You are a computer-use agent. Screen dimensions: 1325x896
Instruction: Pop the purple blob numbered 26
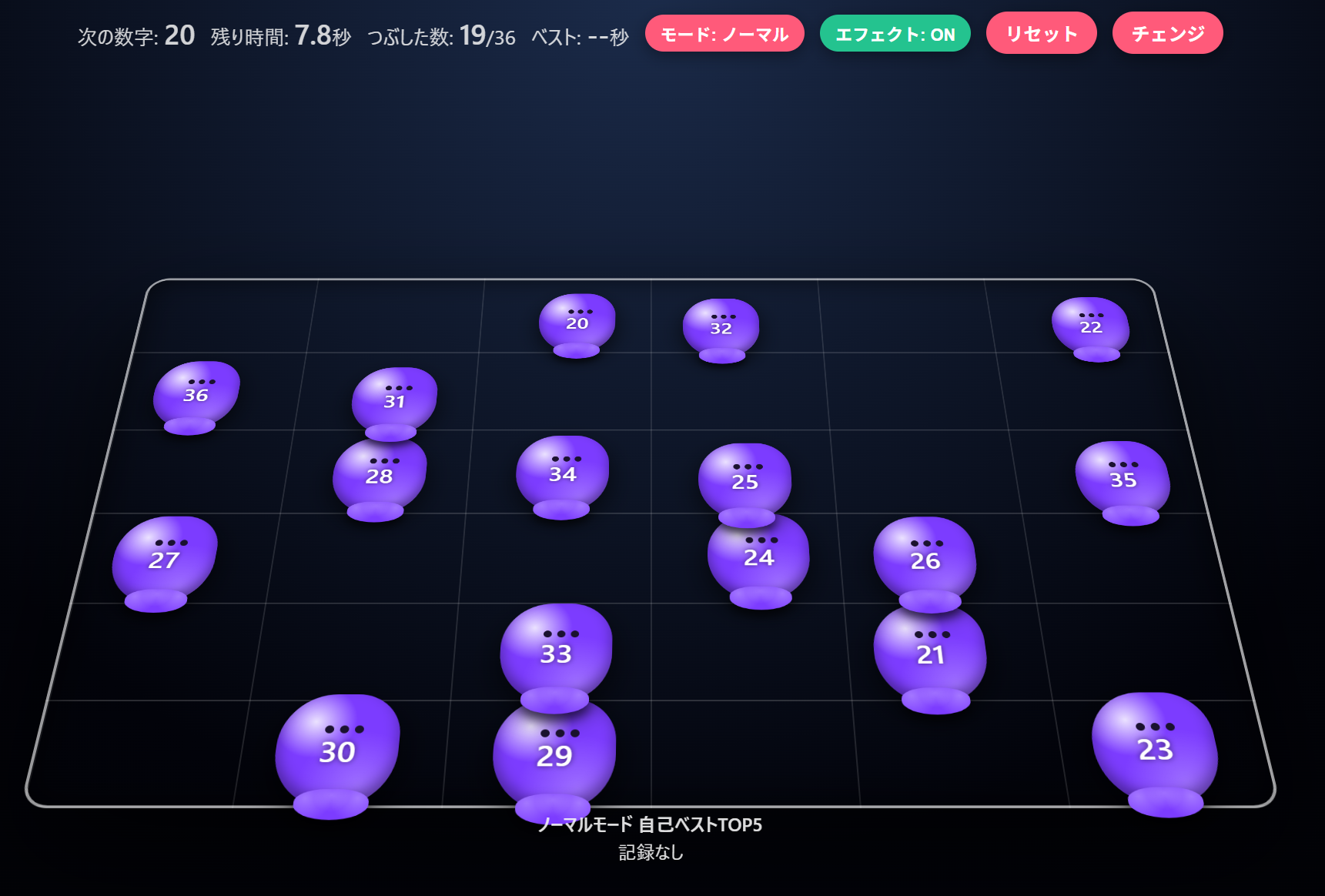[x=925, y=563]
